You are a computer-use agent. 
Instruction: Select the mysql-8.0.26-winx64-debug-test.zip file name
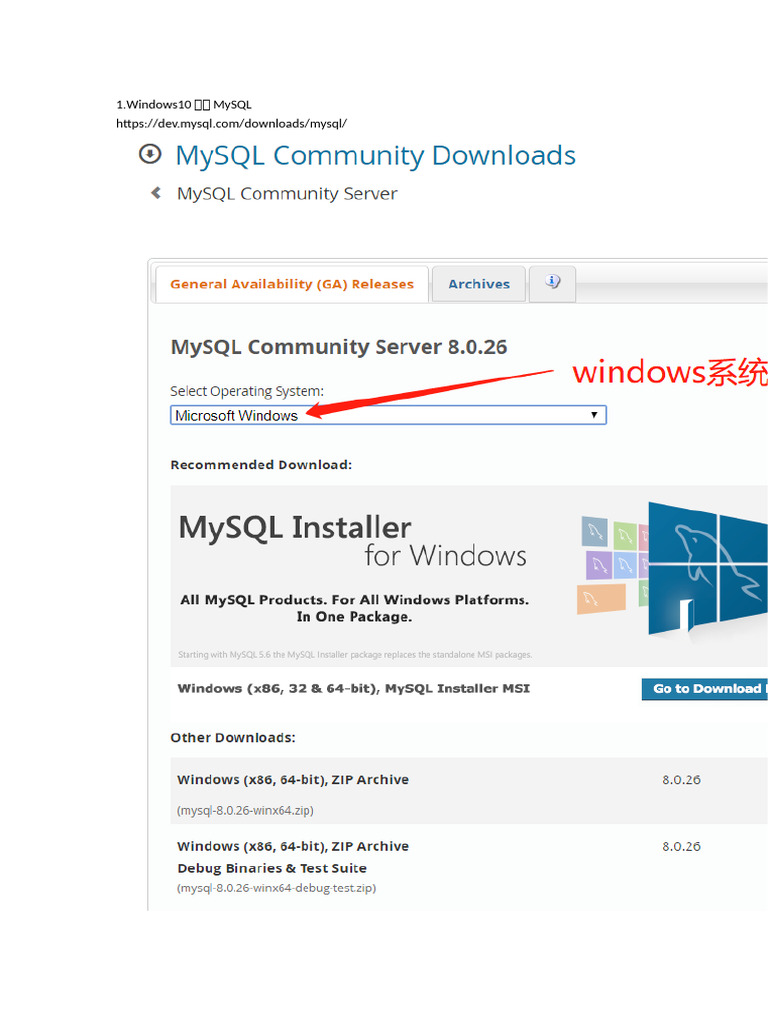click(x=276, y=888)
